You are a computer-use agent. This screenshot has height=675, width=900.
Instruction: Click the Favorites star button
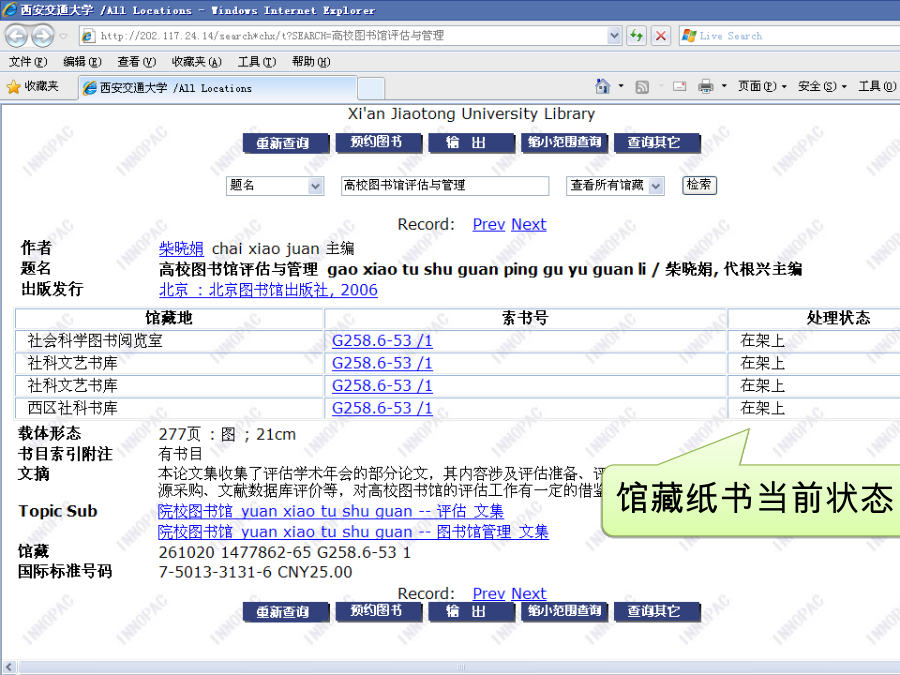[x=33, y=87]
